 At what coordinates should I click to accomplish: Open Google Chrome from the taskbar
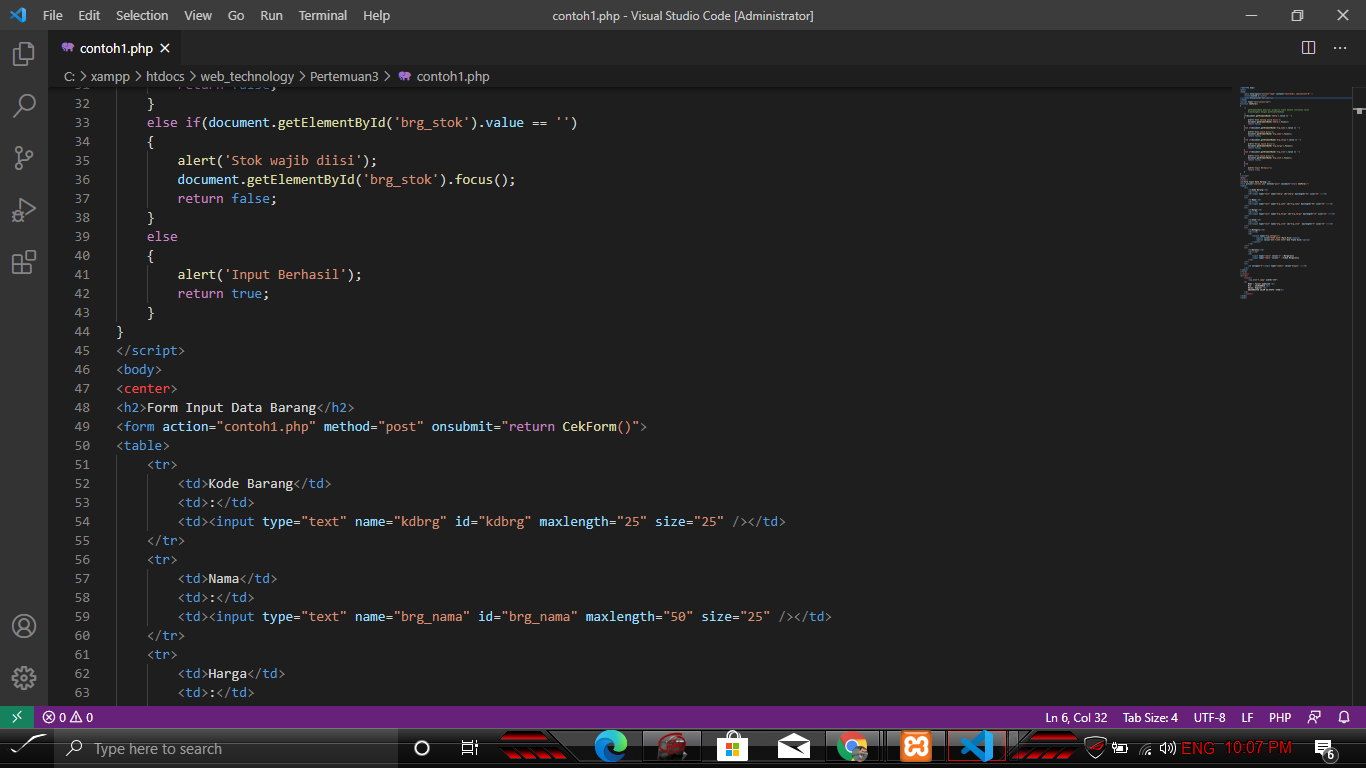pyautogui.click(x=854, y=747)
